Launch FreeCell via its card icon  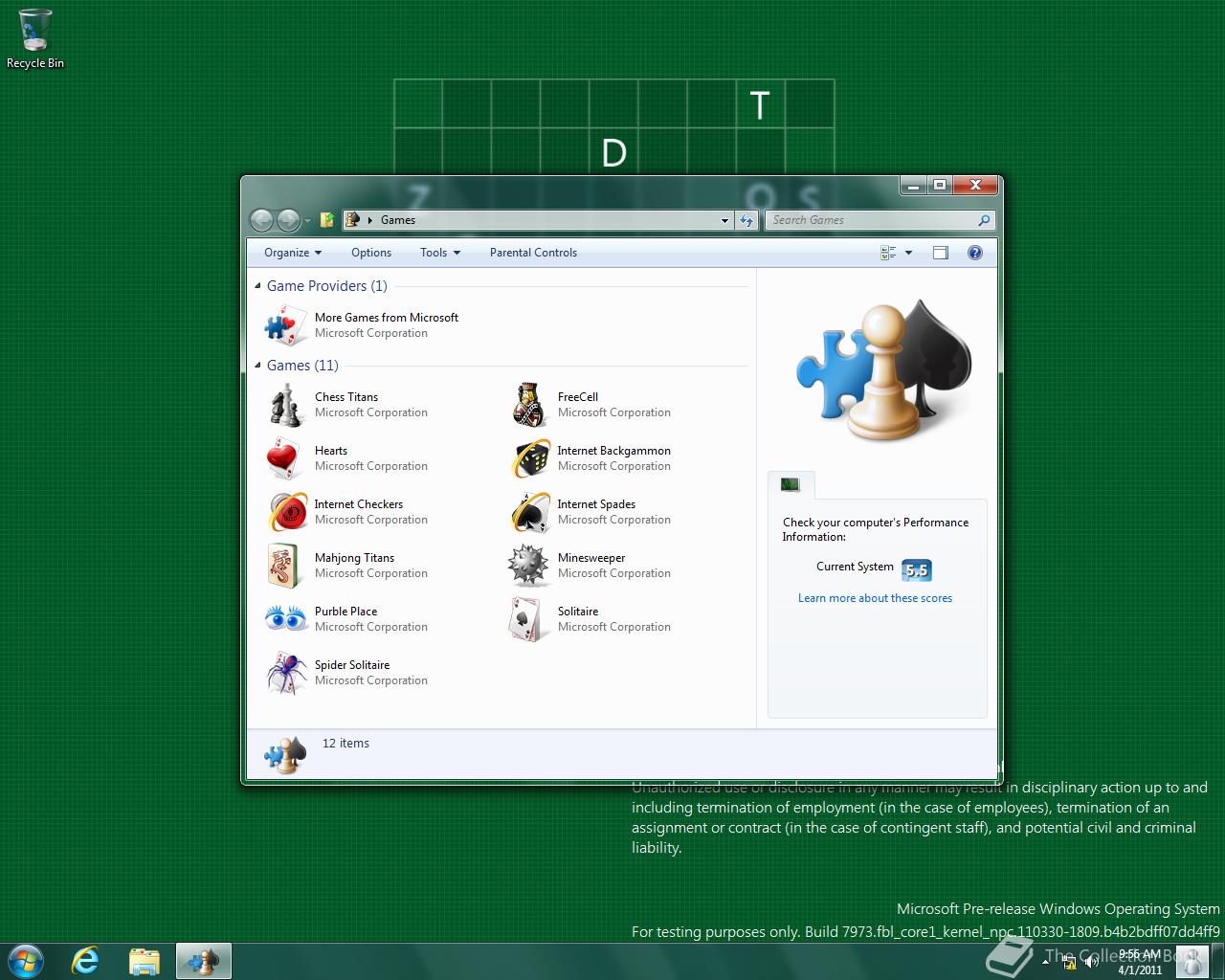(x=528, y=405)
